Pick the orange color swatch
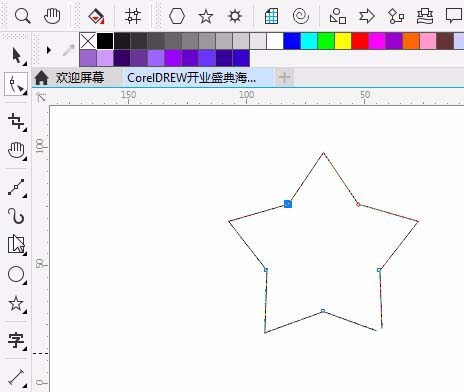This screenshot has width=464, height=392. point(411,41)
